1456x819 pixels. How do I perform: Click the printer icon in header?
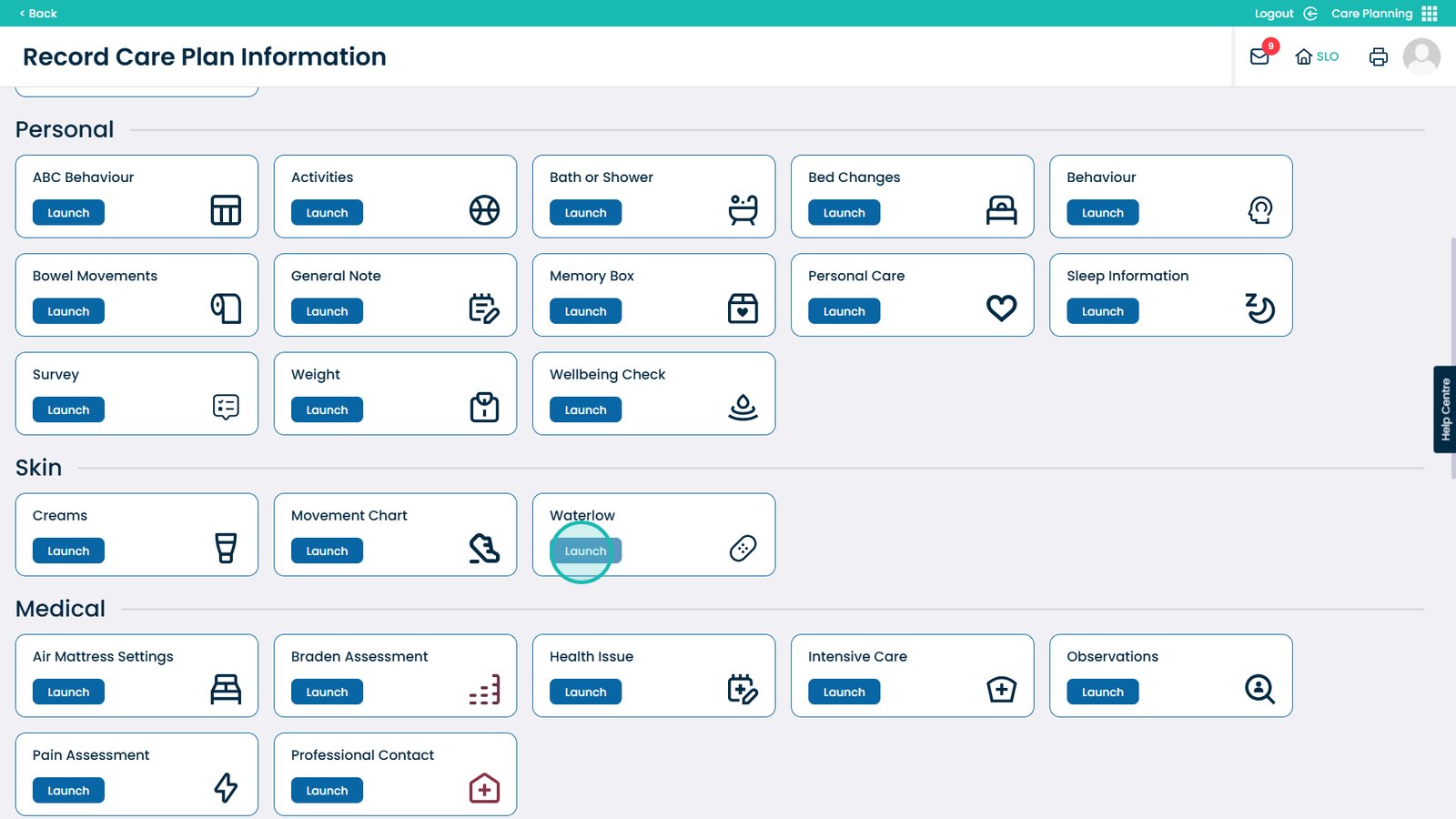1379,56
